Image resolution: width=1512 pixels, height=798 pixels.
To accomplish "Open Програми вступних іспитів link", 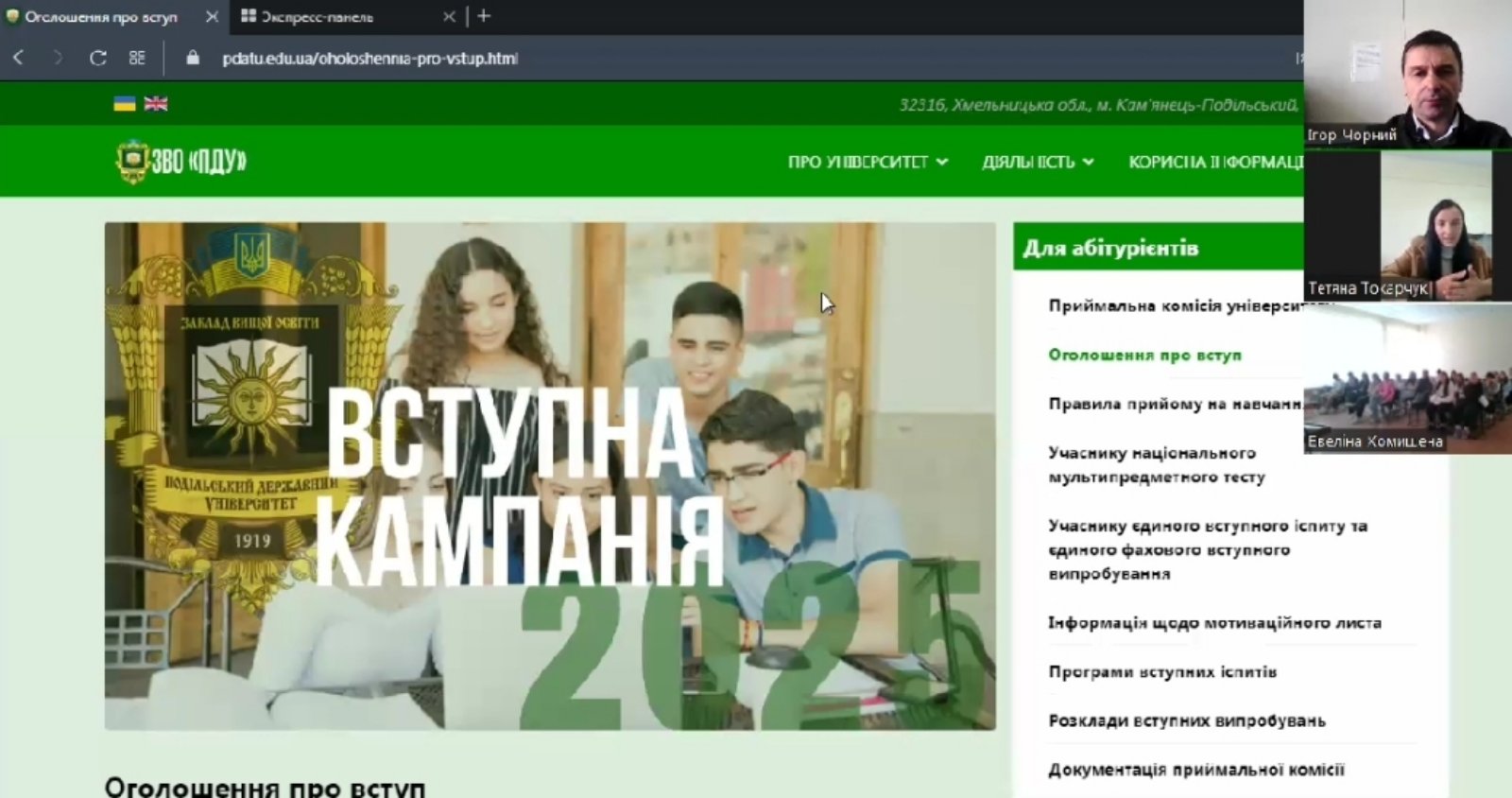I will click(x=1162, y=671).
